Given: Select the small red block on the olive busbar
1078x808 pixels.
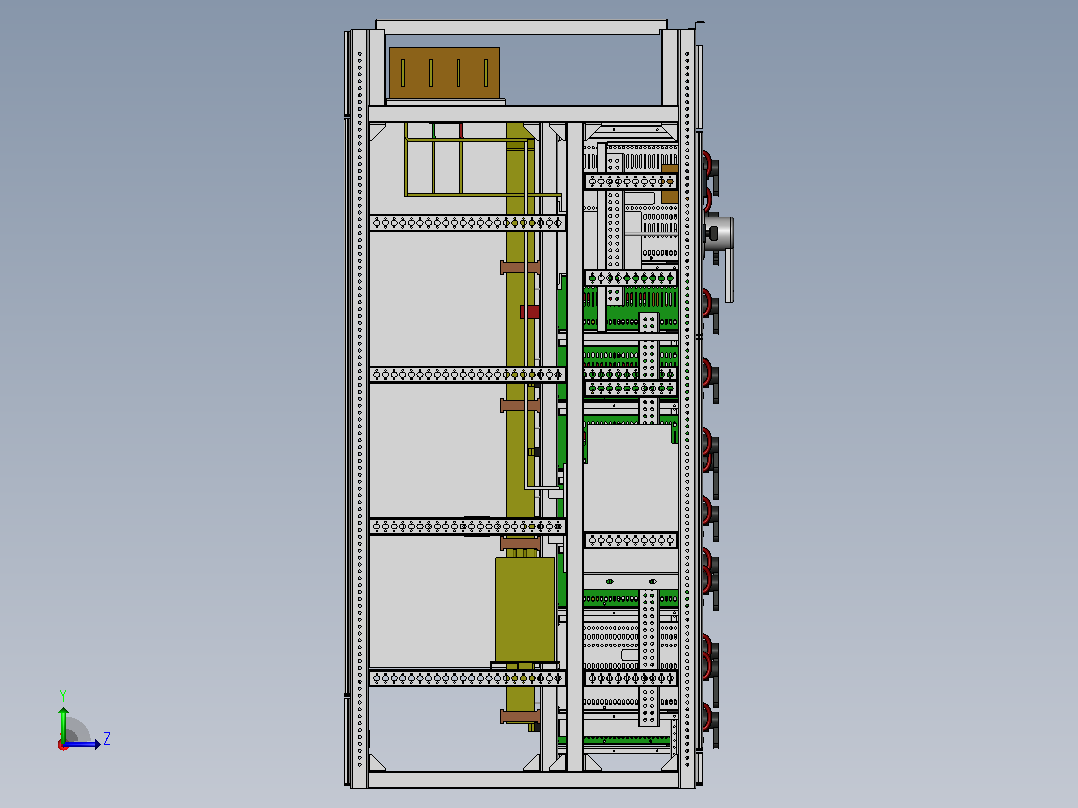Looking at the screenshot, I should tap(529, 312).
